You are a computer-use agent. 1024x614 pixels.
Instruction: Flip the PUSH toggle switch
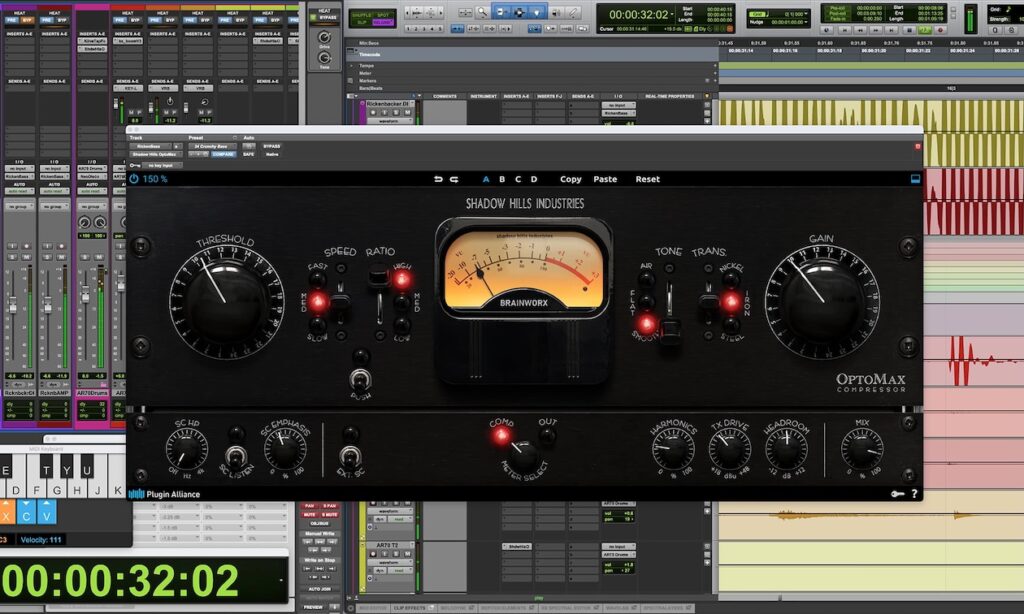(x=359, y=378)
